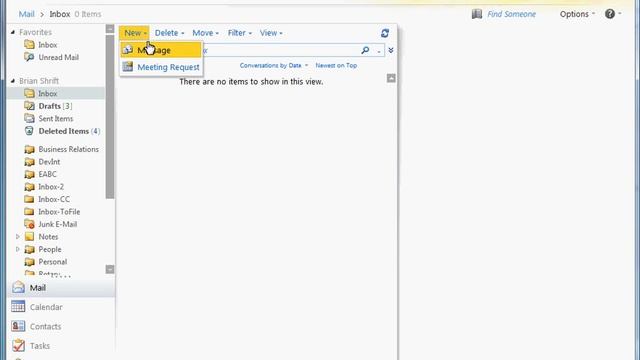The image size is (640, 360).
Task: Open the Drafts folder
Action: (x=55, y=106)
